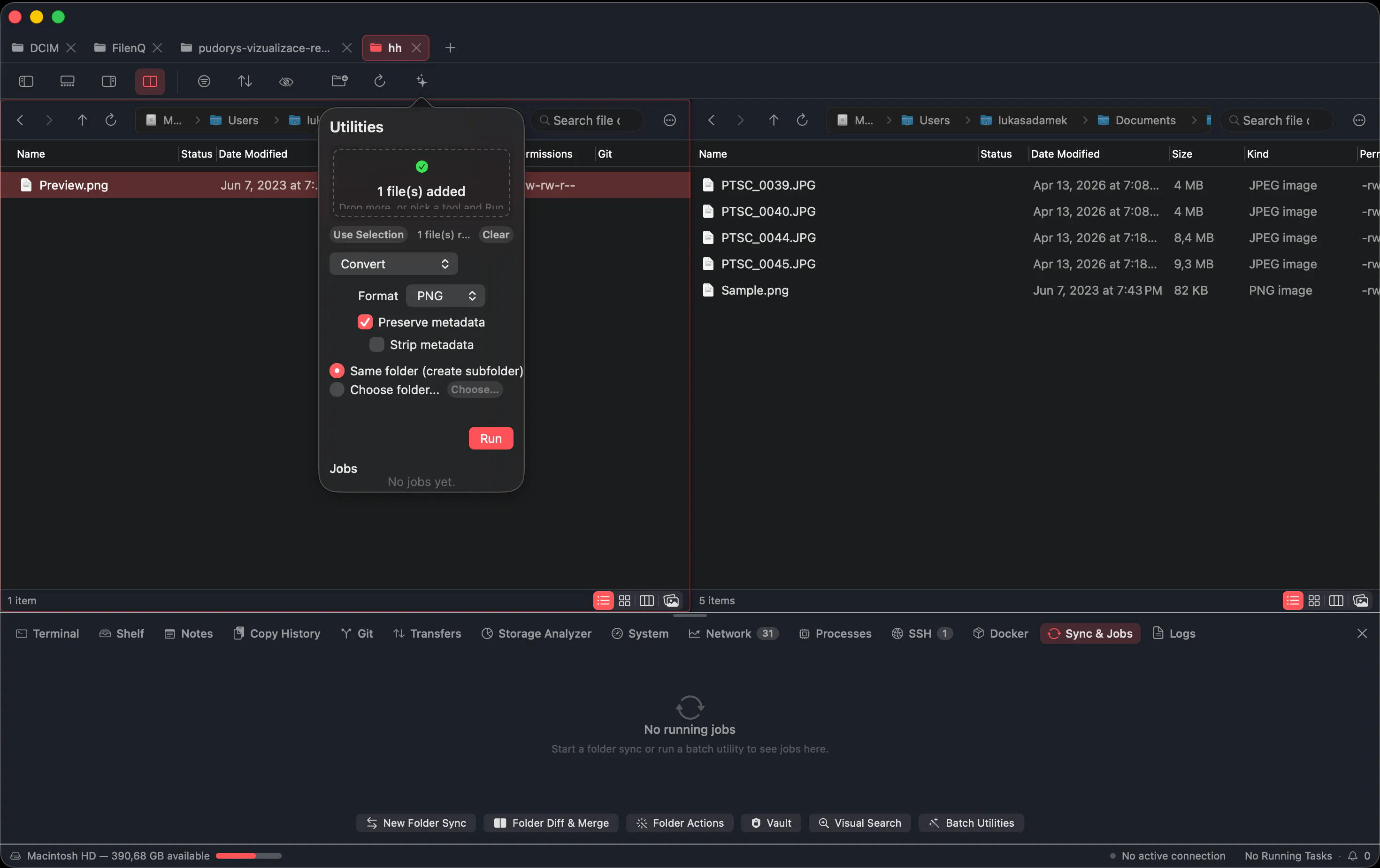
Task: Click the toolbar refresh icon
Action: [x=380, y=81]
